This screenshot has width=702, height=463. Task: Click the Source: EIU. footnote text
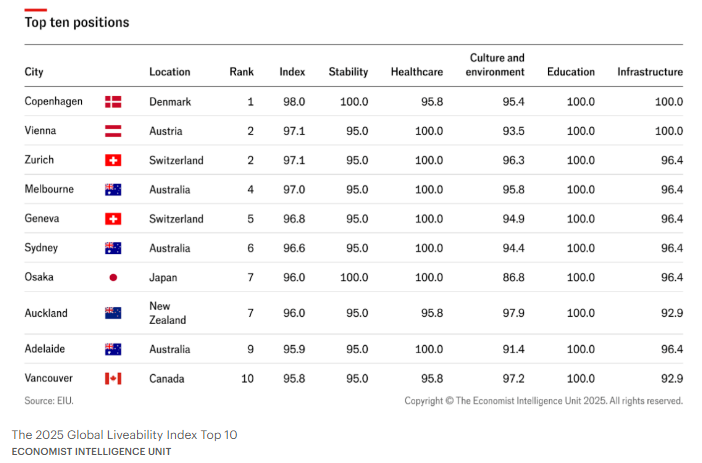tap(49, 400)
